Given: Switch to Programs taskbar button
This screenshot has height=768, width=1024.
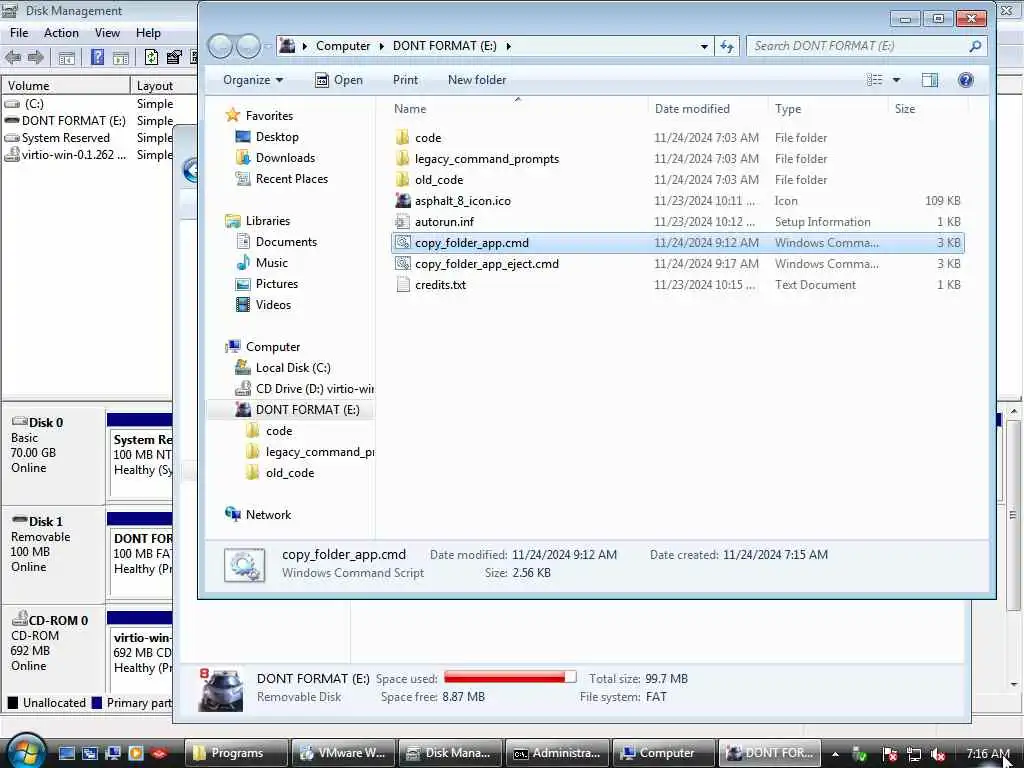Looking at the screenshot, I should point(236,753).
